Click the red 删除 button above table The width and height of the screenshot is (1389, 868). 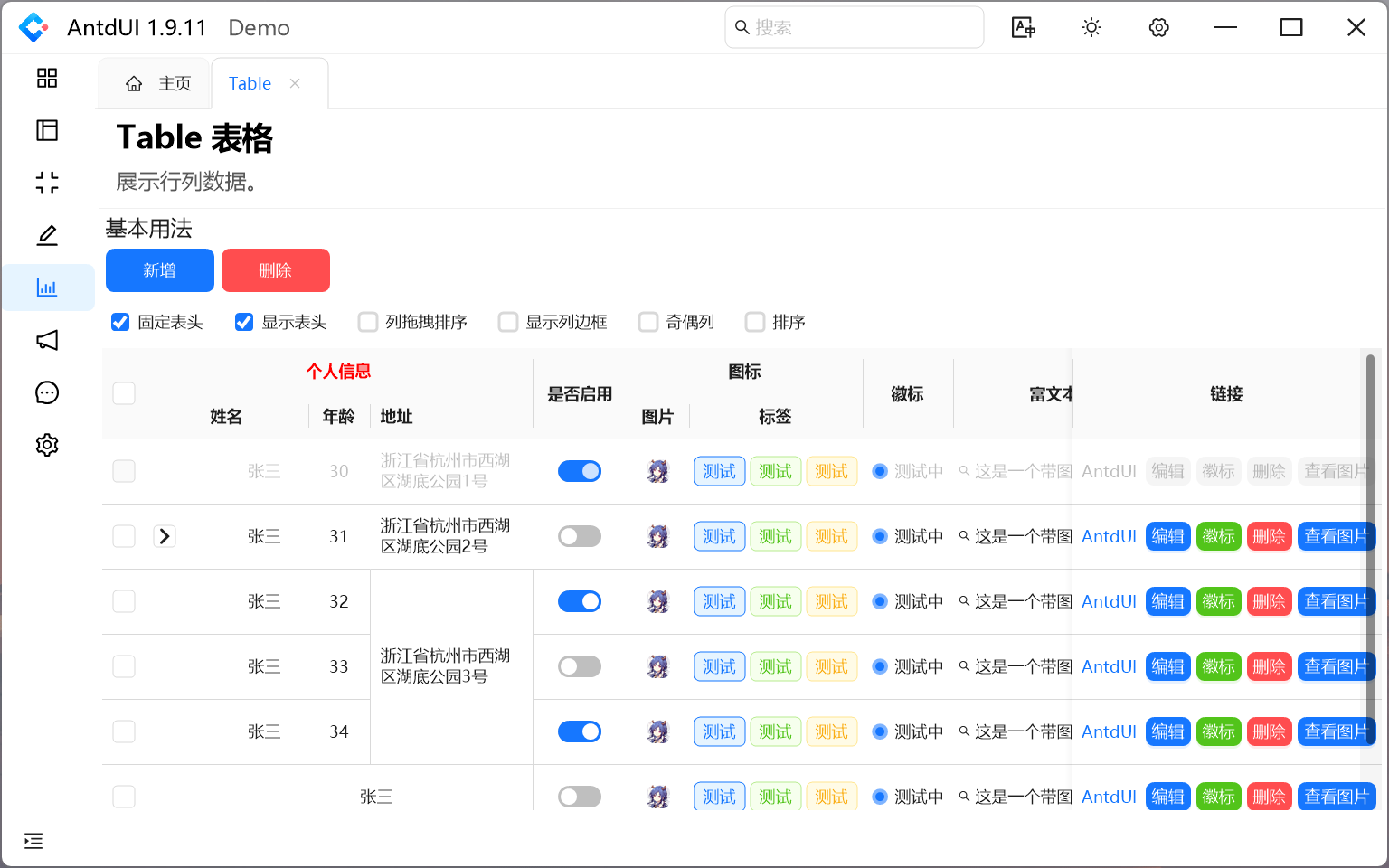(x=276, y=270)
